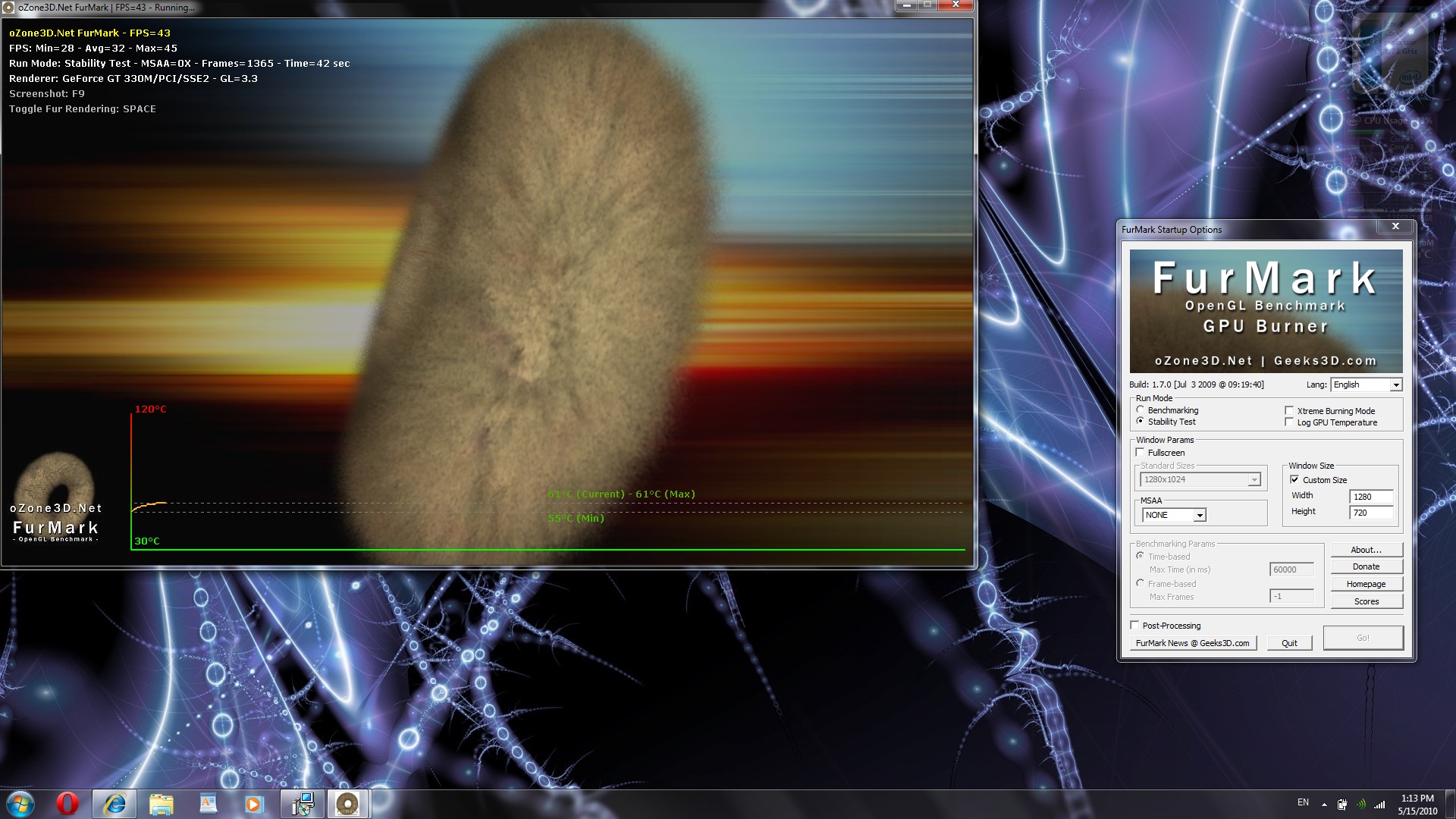Image resolution: width=1456 pixels, height=819 pixels.
Task: Click the Max Frames field showing -1
Action: point(1291,597)
